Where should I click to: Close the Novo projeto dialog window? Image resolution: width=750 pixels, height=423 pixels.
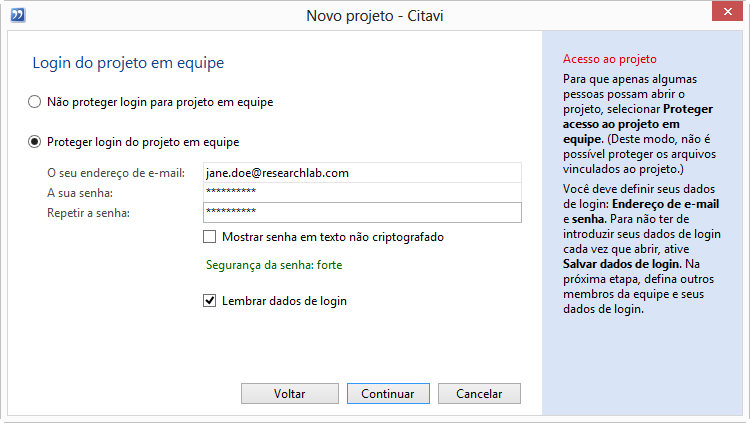(x=727, y=11)
